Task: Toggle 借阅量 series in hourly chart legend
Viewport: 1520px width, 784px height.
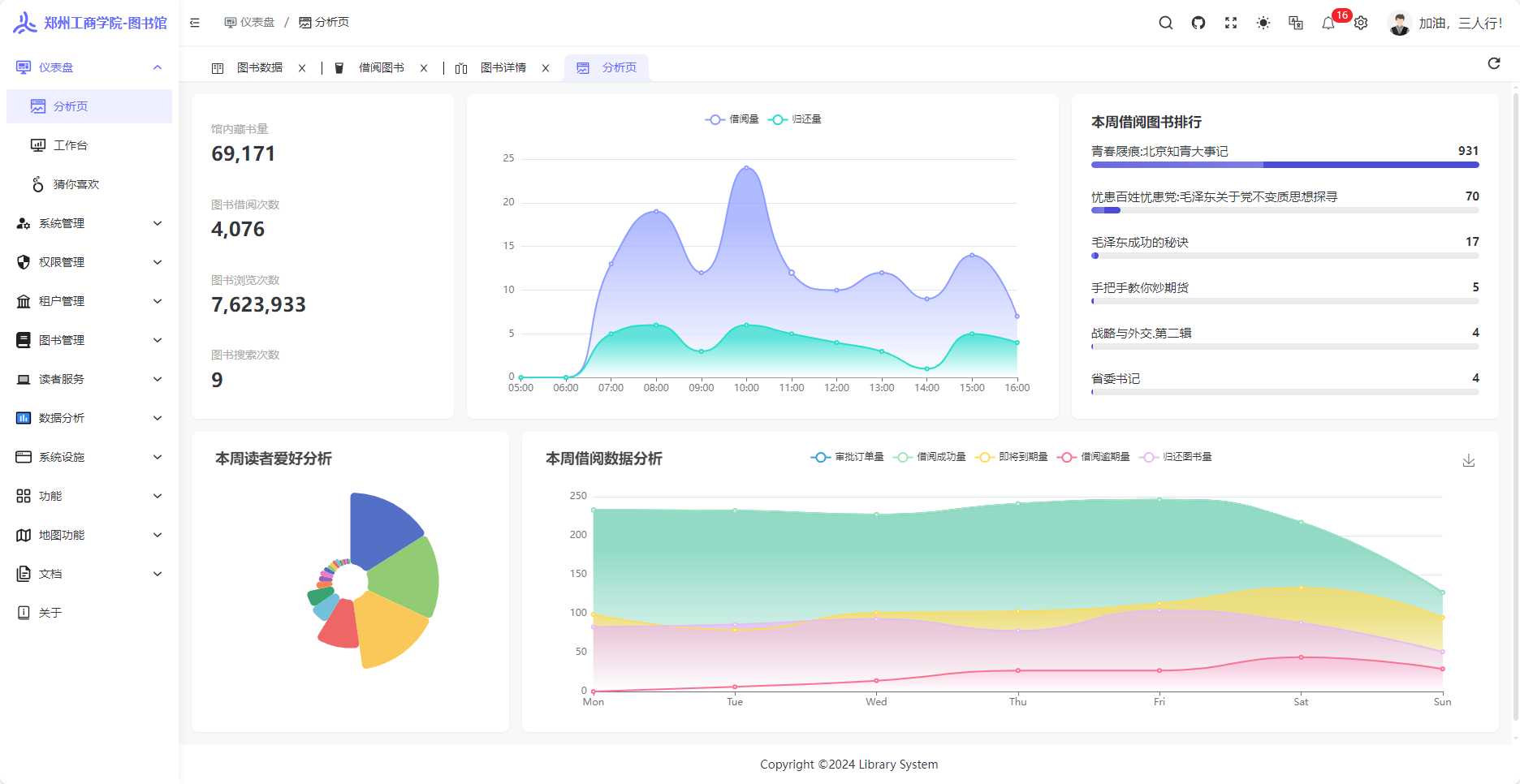Action: click(732, 119)
